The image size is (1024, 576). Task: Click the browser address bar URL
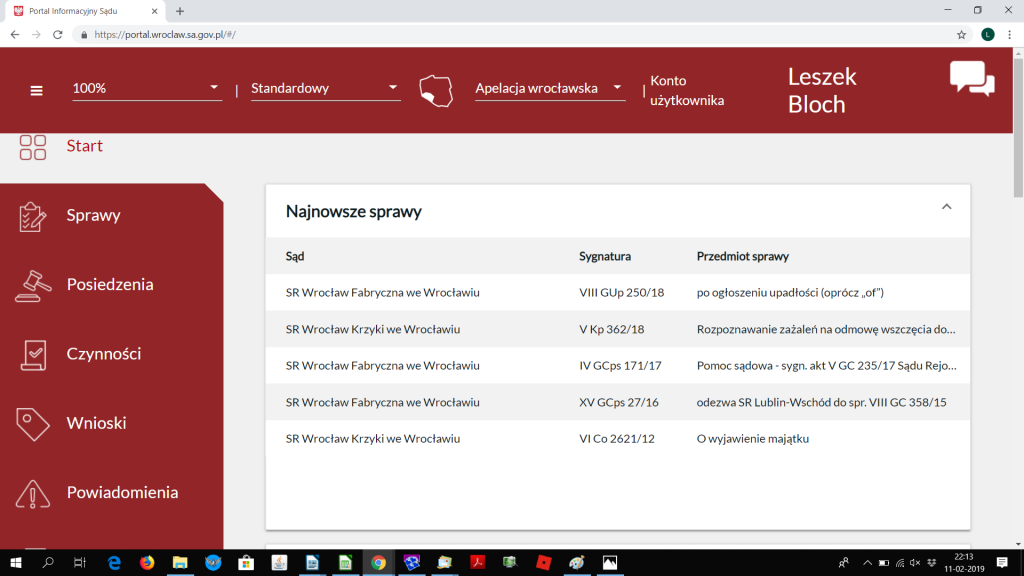pos(165,35)
